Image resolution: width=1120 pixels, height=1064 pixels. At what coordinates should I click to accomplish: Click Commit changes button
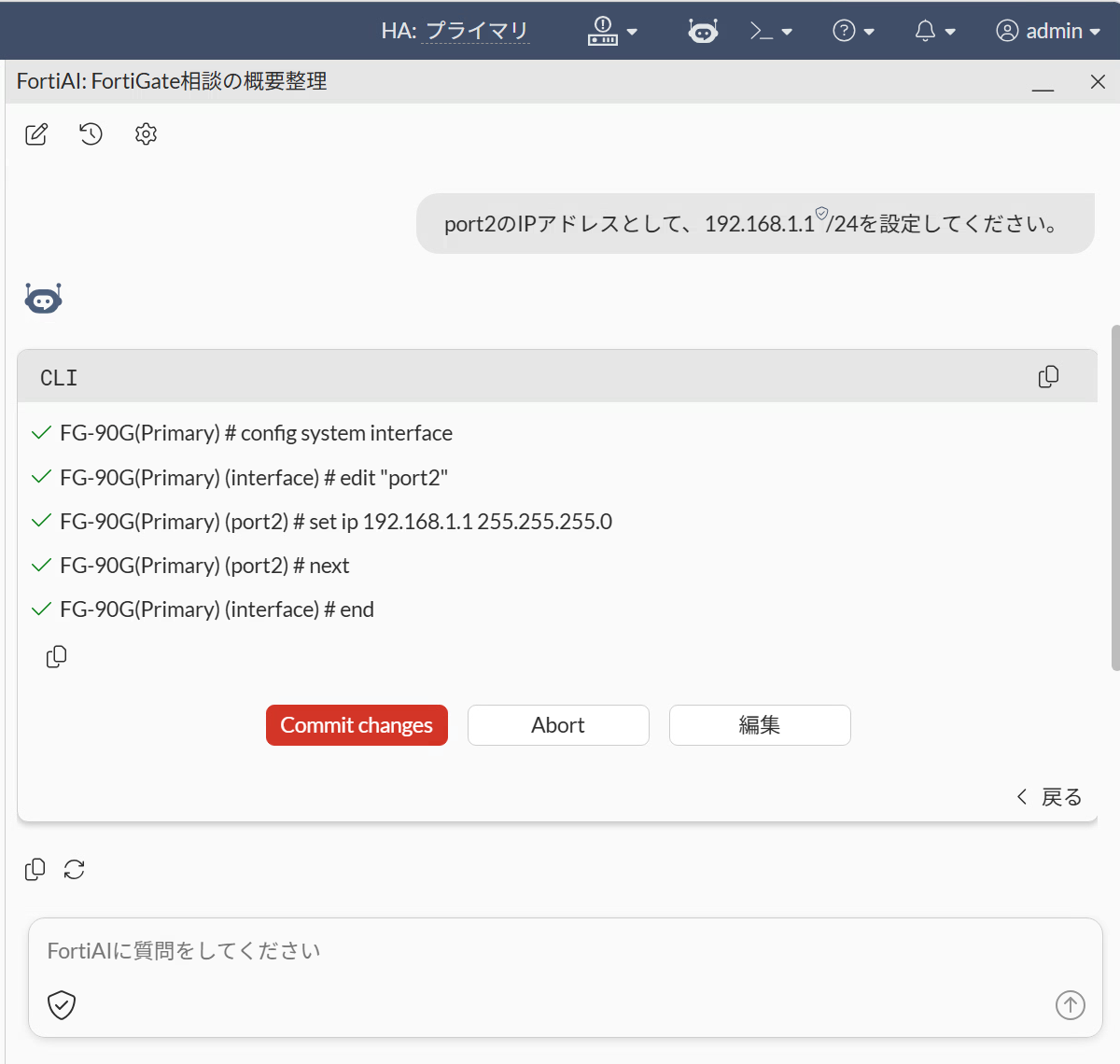(357, 725)
